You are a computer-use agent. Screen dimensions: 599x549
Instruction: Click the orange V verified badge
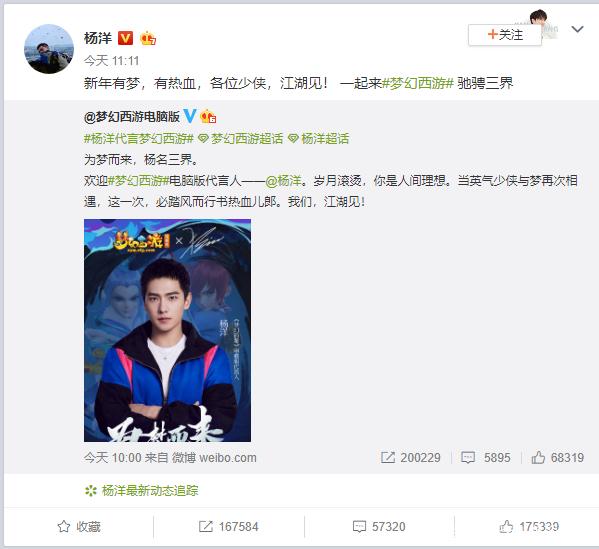click(x=125, y=38)
